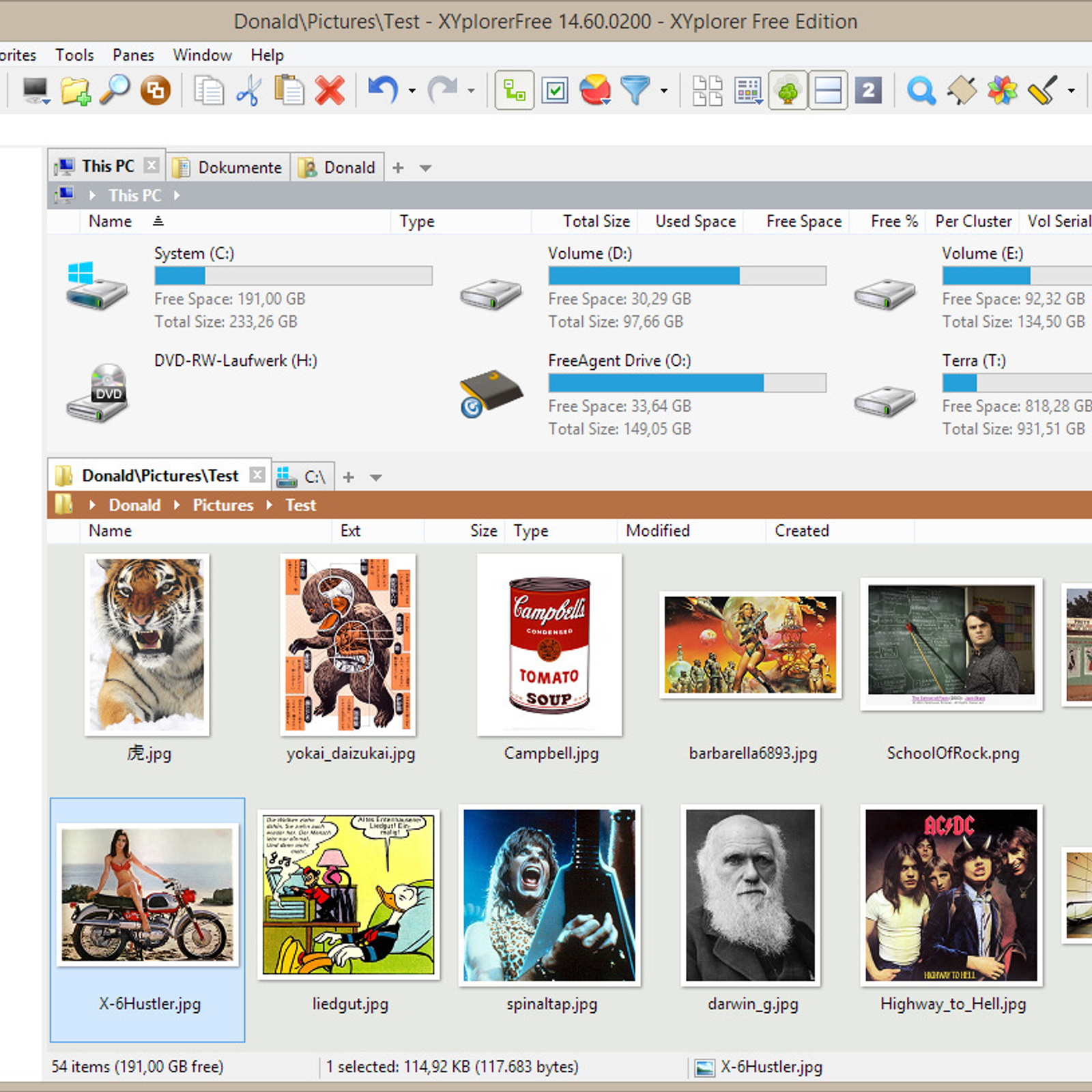This screenshot has height=1092, width=1092.
Task: Select the FreeAgent Drive (O:) icon
Action: (491, 393)
